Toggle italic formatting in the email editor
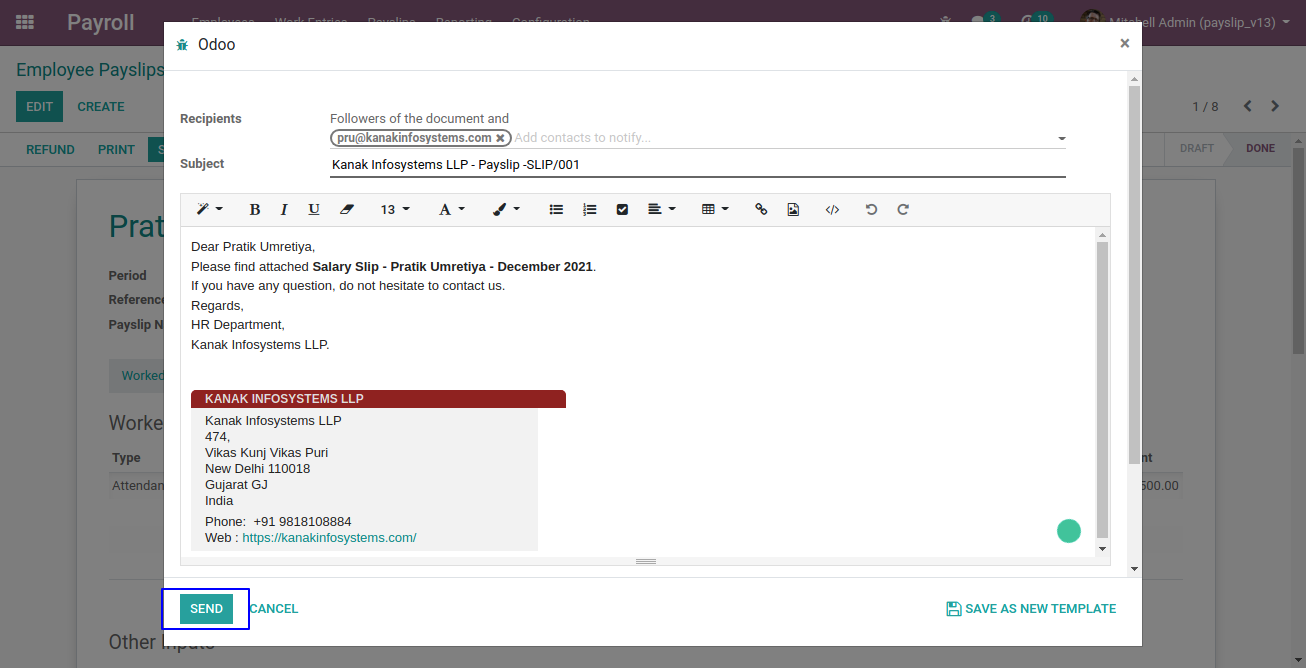1306x668 pixels. click(x=284, y=210)
